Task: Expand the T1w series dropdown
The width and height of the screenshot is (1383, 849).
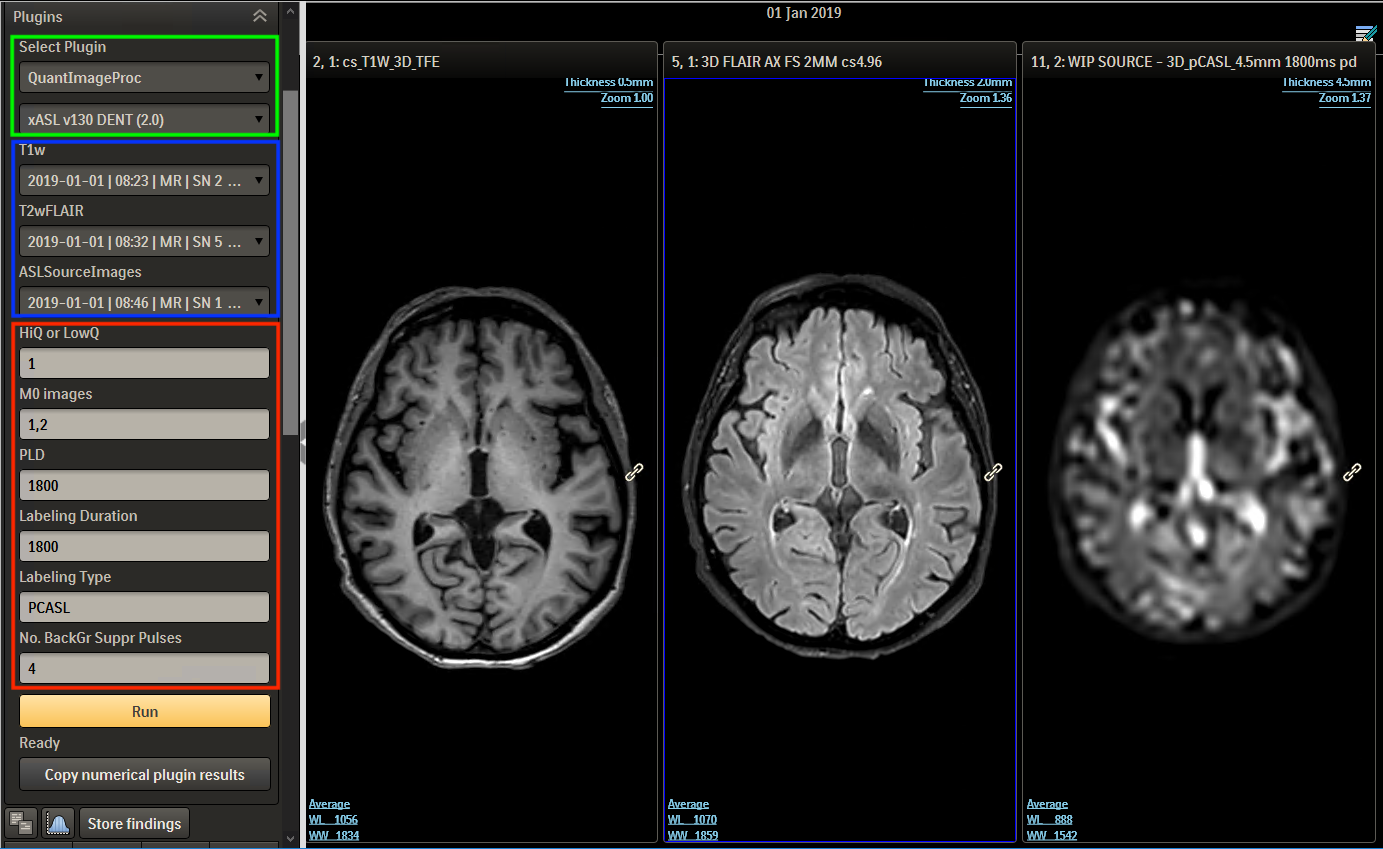Action: [144, 181]
